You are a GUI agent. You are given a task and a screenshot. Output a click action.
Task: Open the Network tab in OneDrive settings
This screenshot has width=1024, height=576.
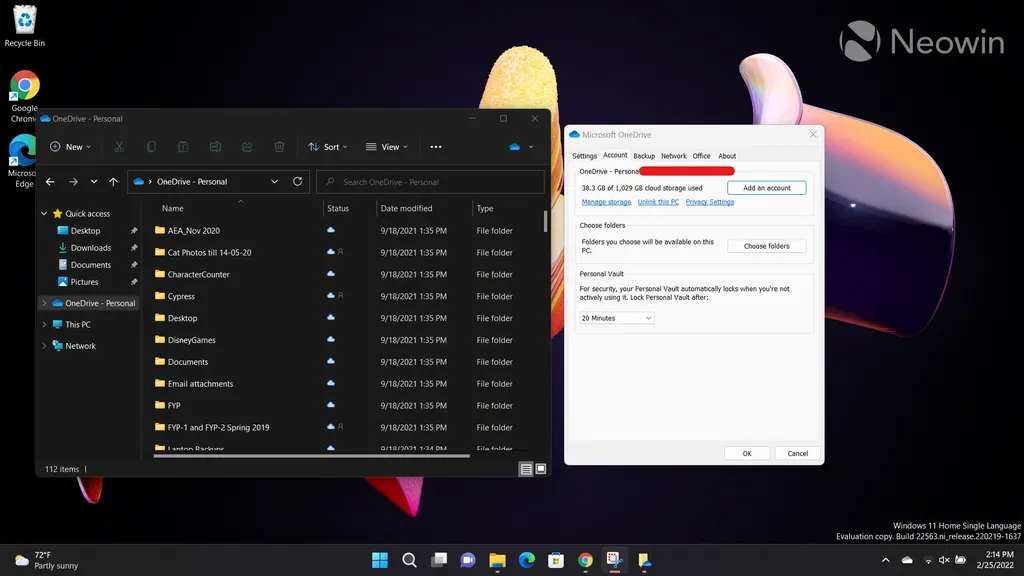(674, 156)
